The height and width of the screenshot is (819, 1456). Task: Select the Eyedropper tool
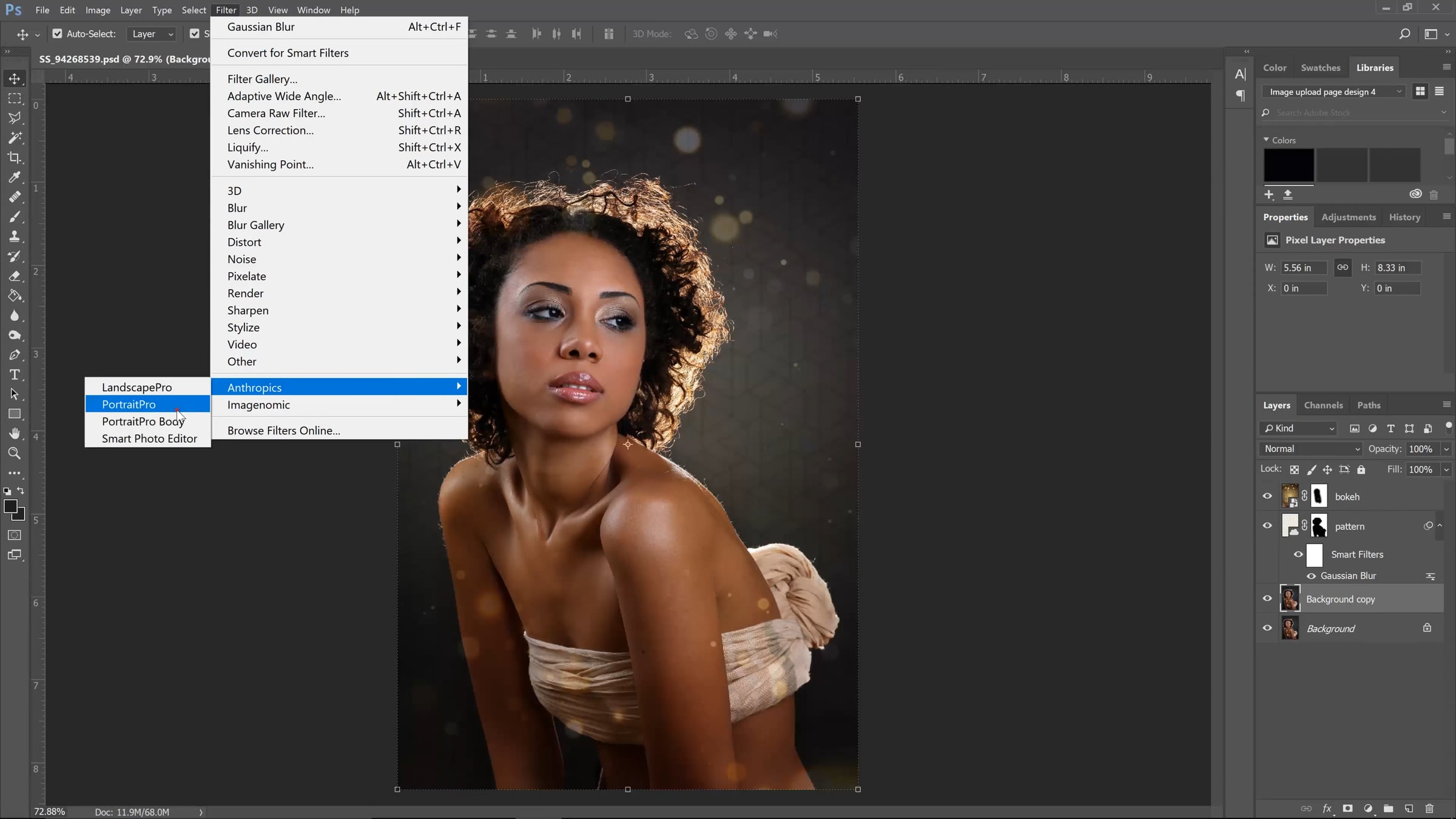pyautogui.click(x=15, y=177)
